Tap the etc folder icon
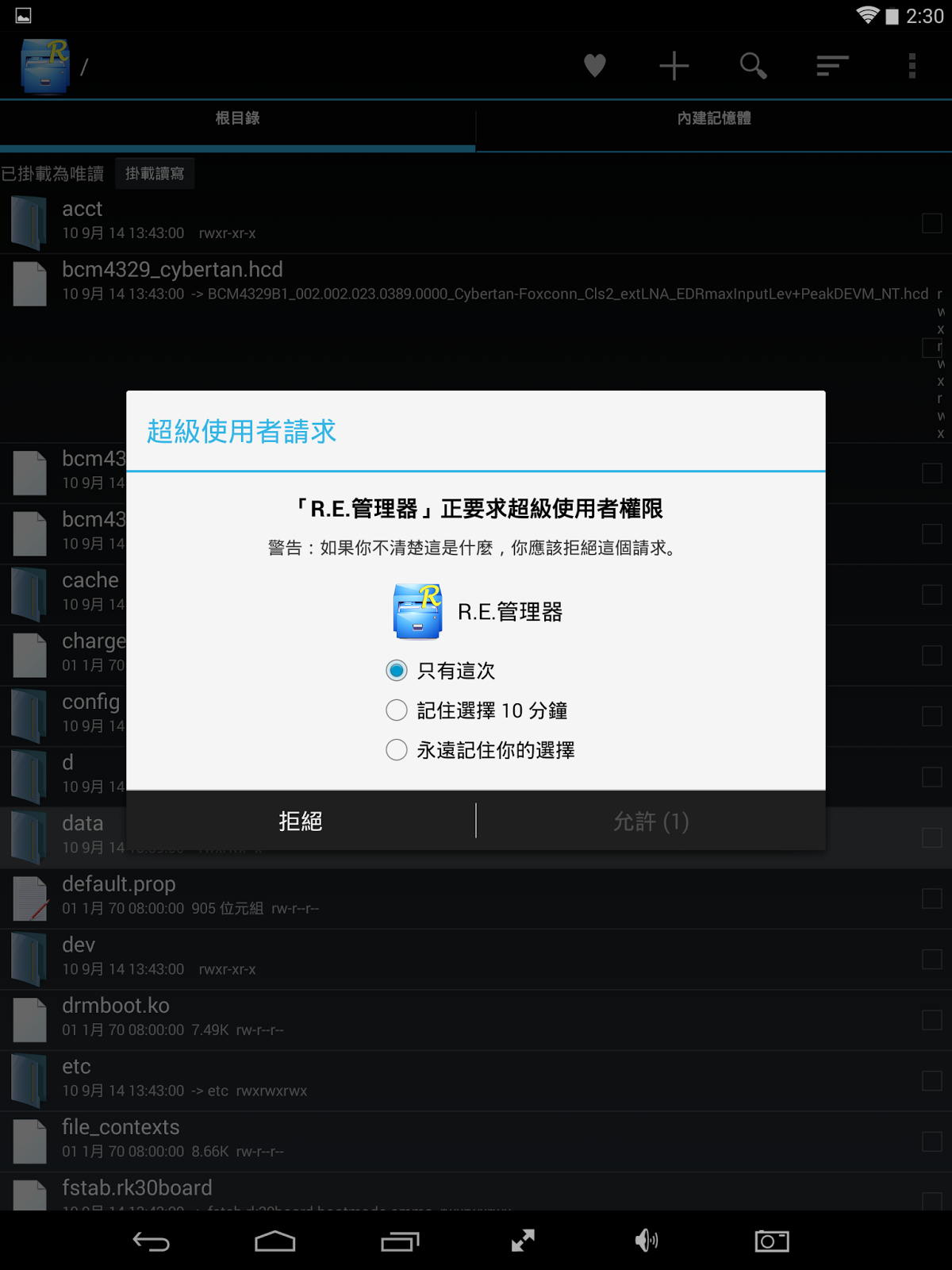Viewport: 952px width, 1270px height. tap(29, 1080)
